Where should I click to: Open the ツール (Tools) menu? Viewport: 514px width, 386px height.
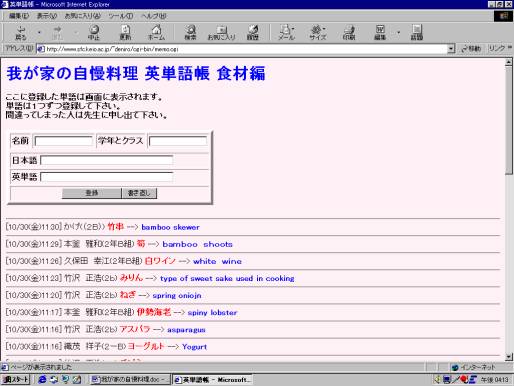coord(121,16)
